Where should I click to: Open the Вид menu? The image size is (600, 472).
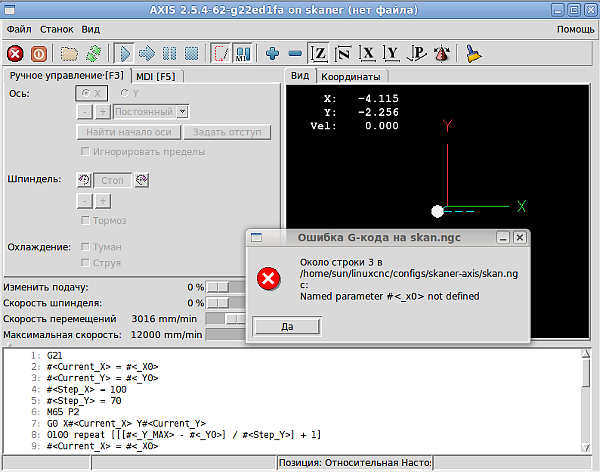pyautogui.click(x=91, y=29)
